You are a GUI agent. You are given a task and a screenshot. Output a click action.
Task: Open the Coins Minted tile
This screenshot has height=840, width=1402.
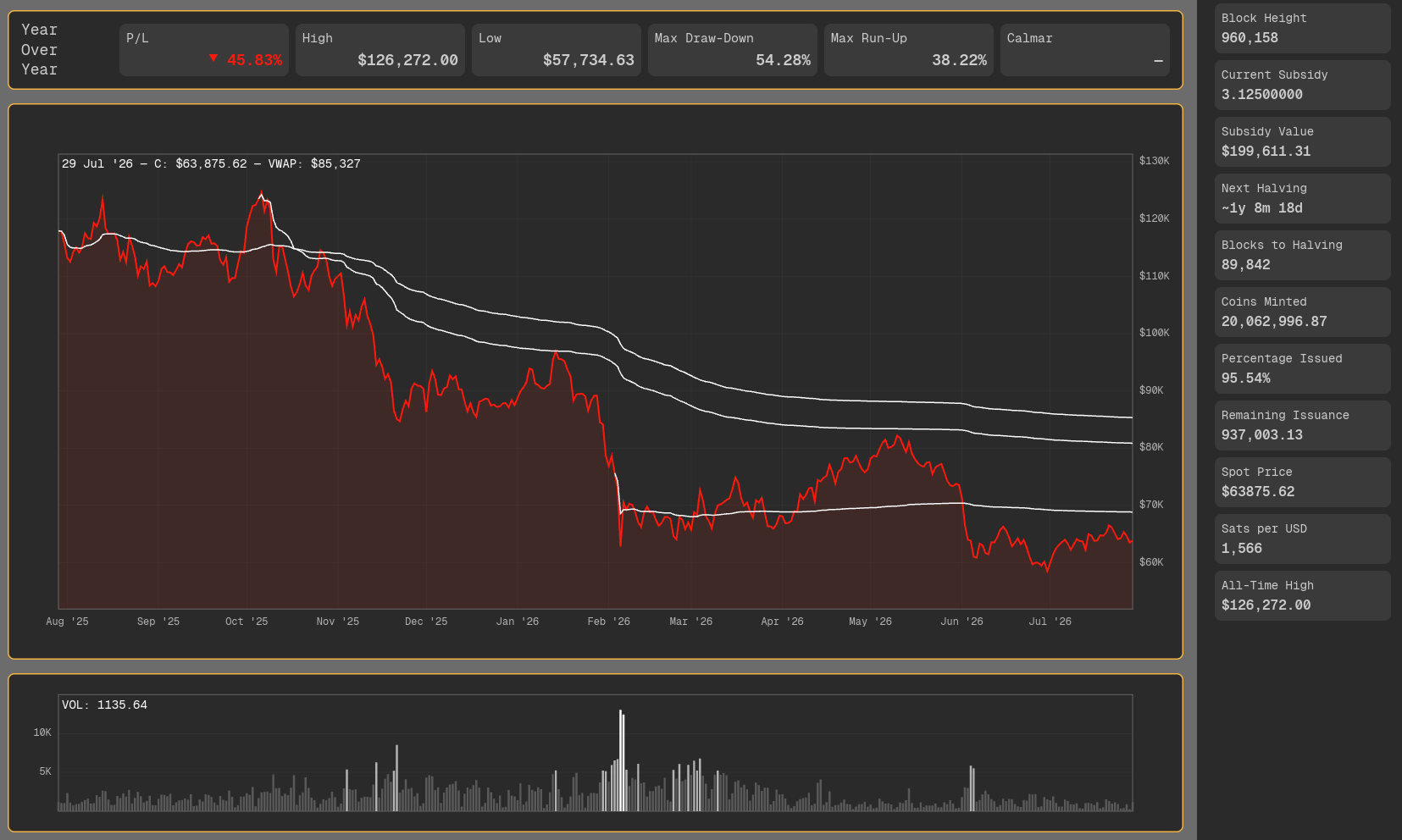1303,312
